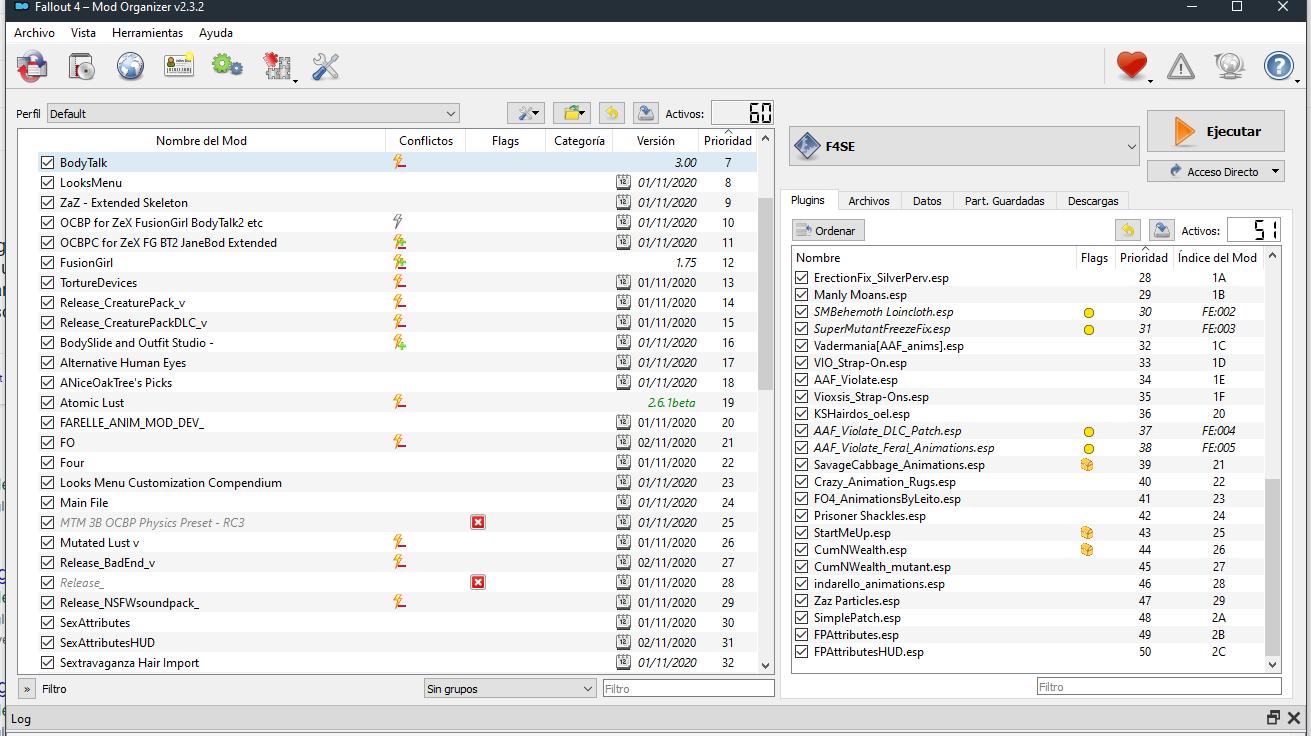Viewport: 1311px width, 736px height.
Task: Click the red X flag on Release_ row
Action: tap(478, 582)
